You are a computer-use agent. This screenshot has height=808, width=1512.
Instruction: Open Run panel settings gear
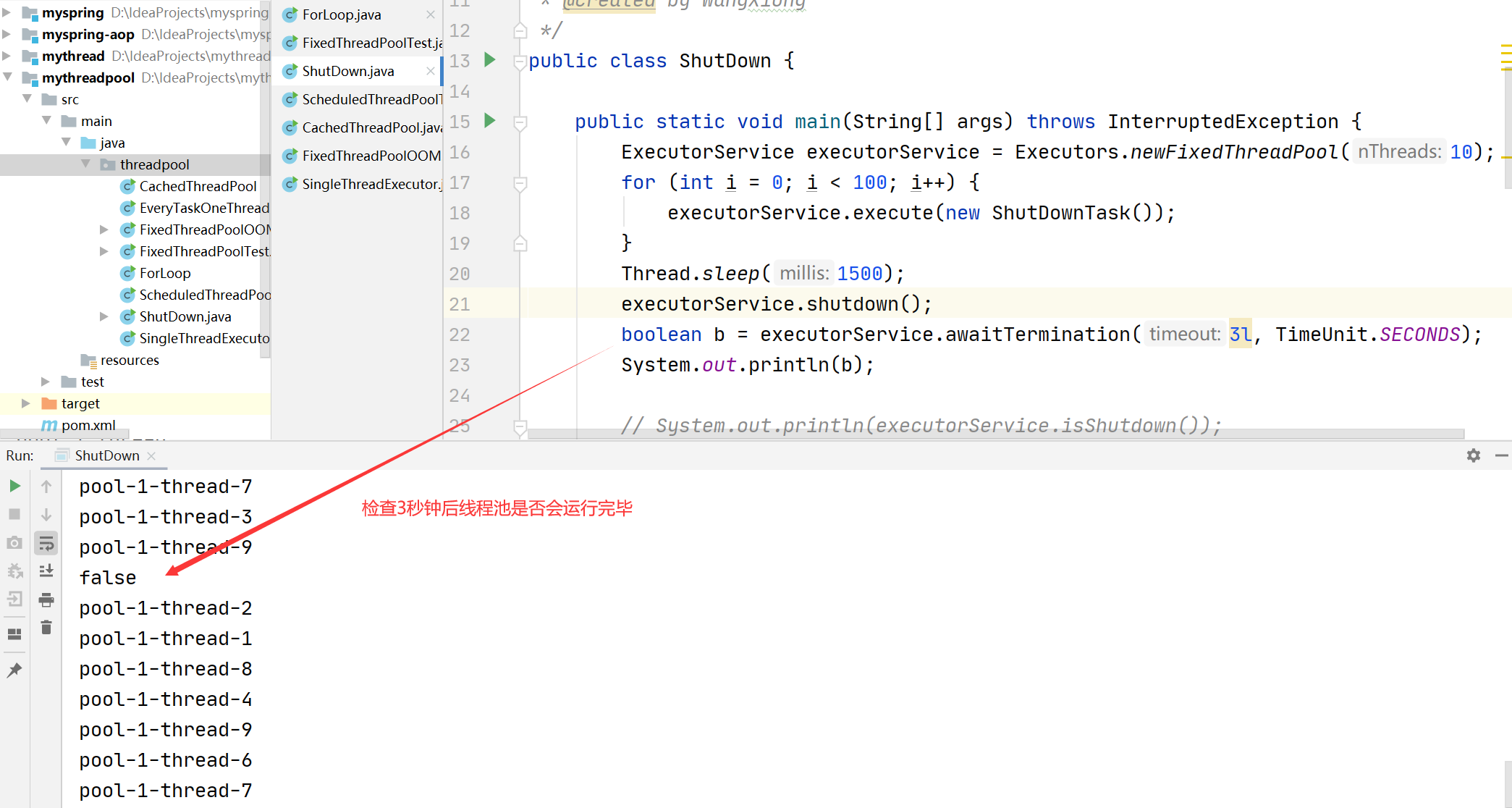point(1473,455)
